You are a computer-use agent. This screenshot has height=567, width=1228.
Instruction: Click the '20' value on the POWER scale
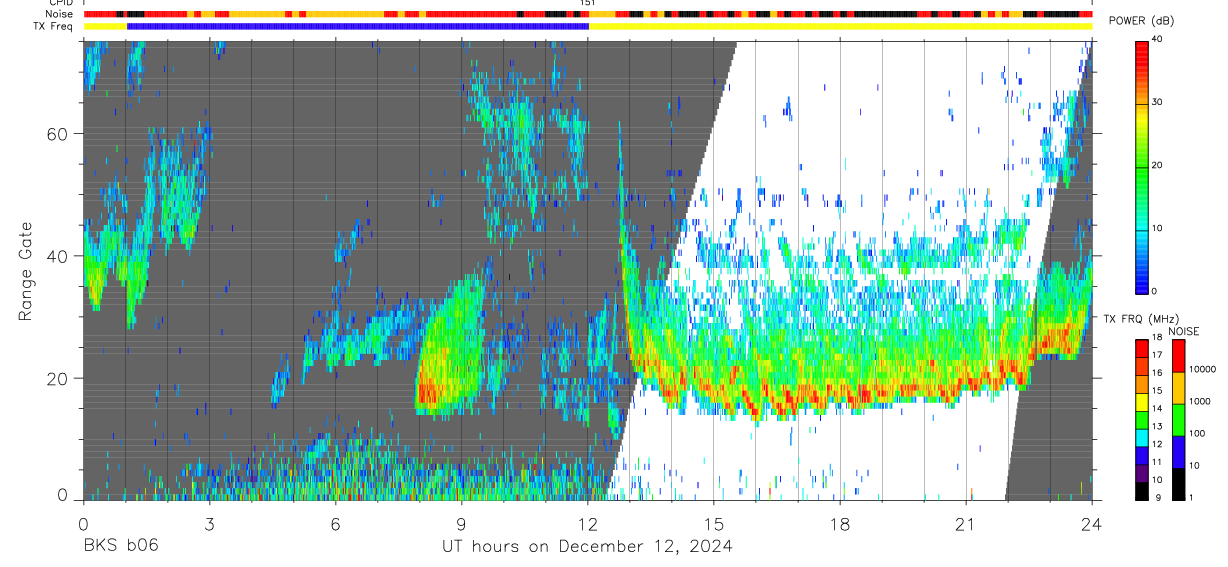[x=1156, y=165]
